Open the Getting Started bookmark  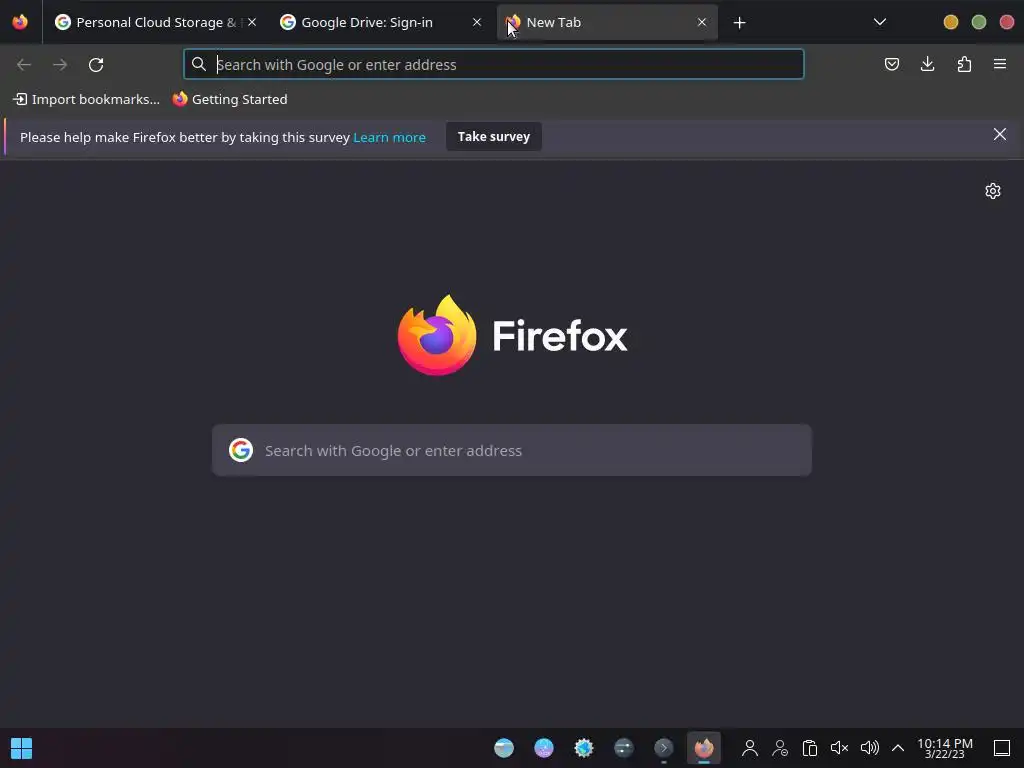point(230,99)
